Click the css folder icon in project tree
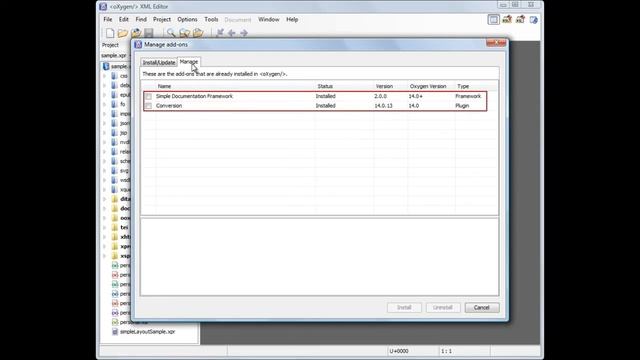 (x=114, y=76)
